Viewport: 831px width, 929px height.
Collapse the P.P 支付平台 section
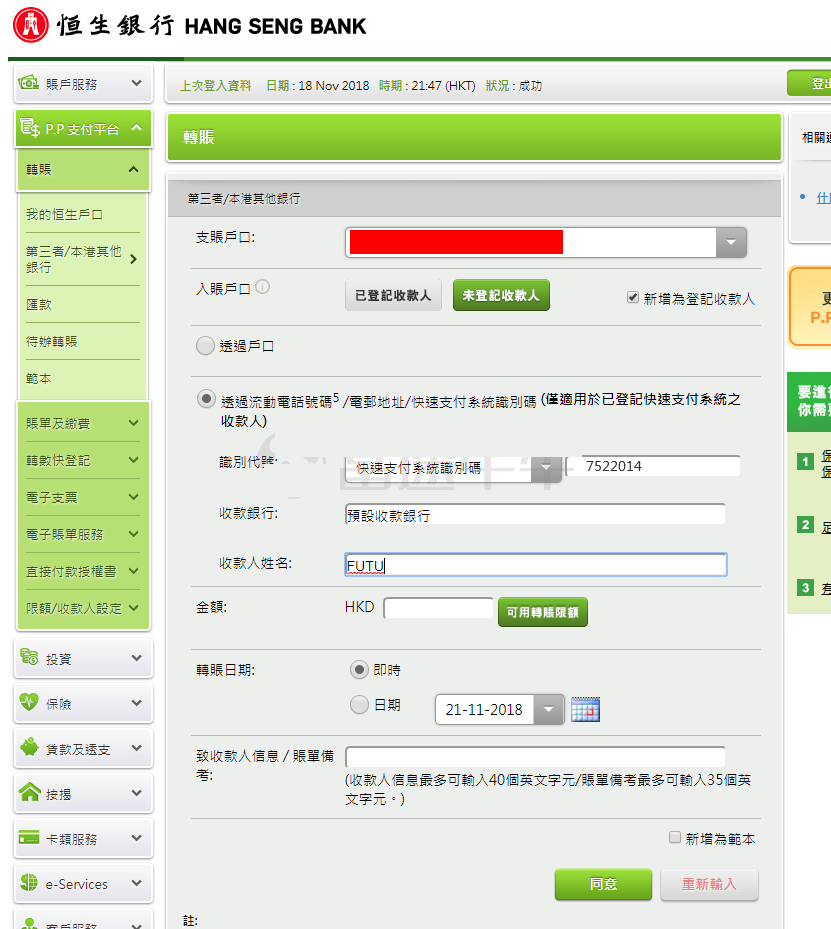coord(83,128)
